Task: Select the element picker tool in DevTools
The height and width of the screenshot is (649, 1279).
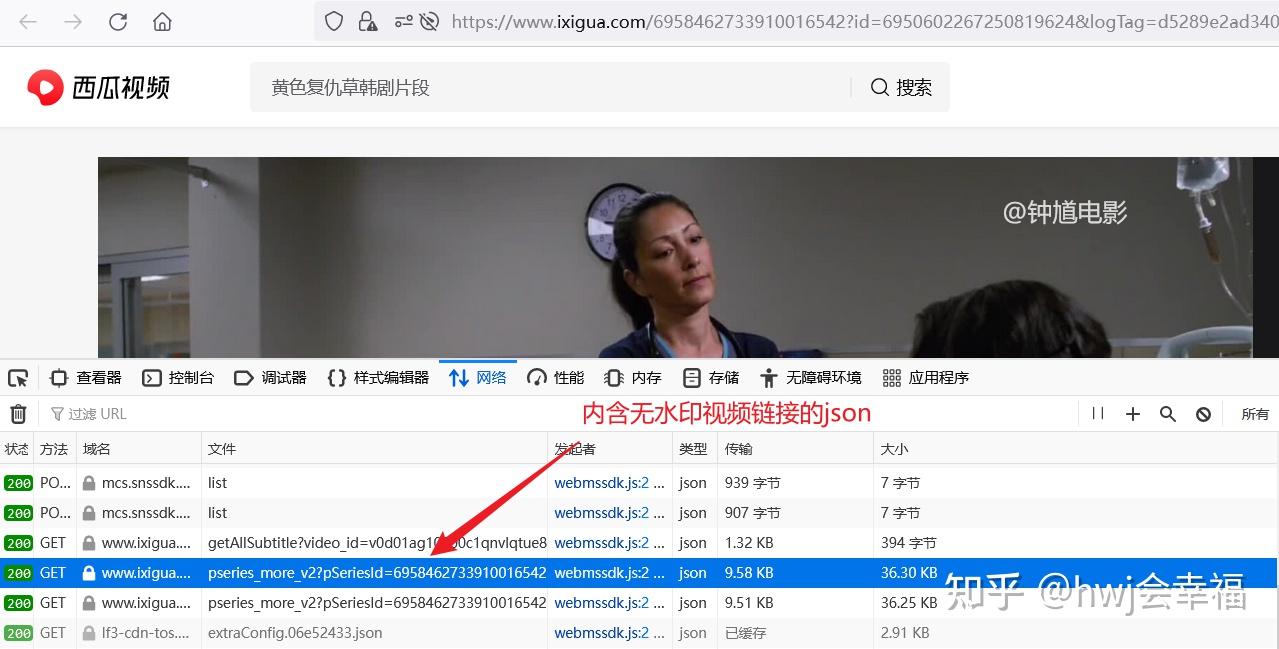Action: pyautogui.click(x=17, y=377)
